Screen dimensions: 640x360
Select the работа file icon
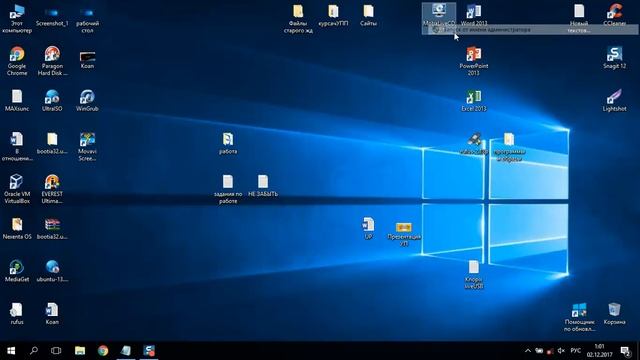point(228,143)
